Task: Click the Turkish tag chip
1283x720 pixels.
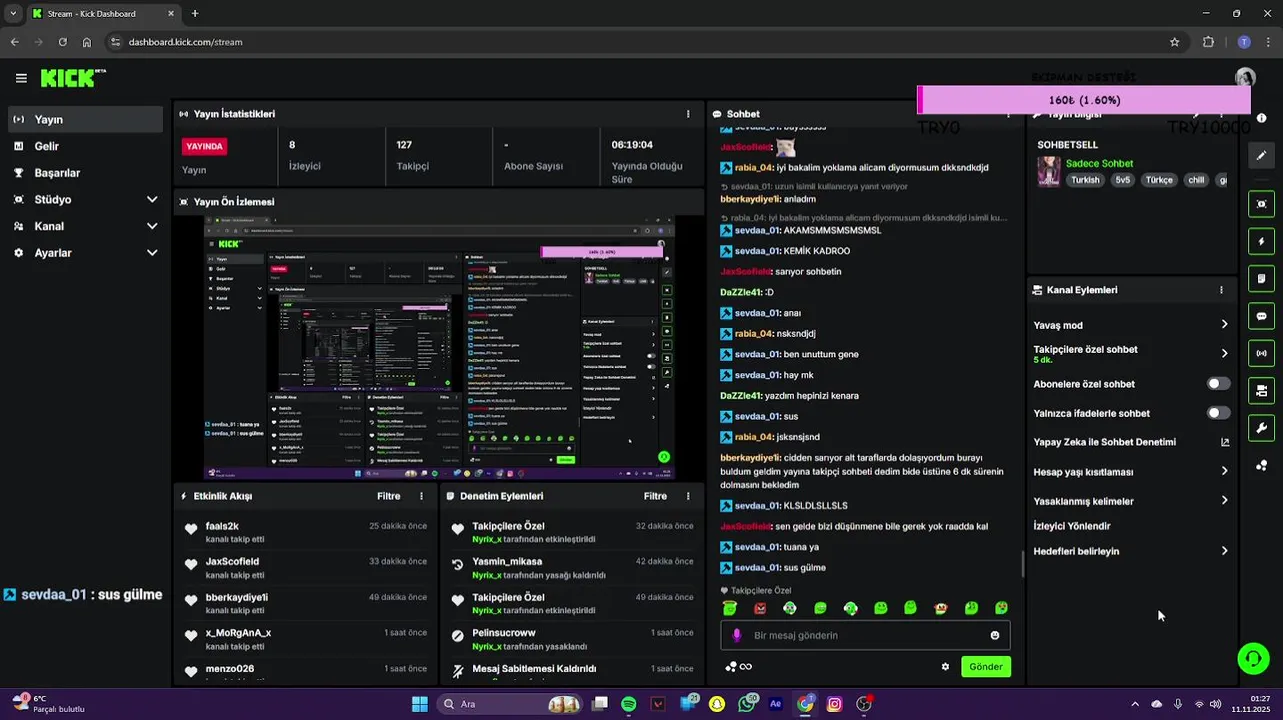Action: [1085, 180]
